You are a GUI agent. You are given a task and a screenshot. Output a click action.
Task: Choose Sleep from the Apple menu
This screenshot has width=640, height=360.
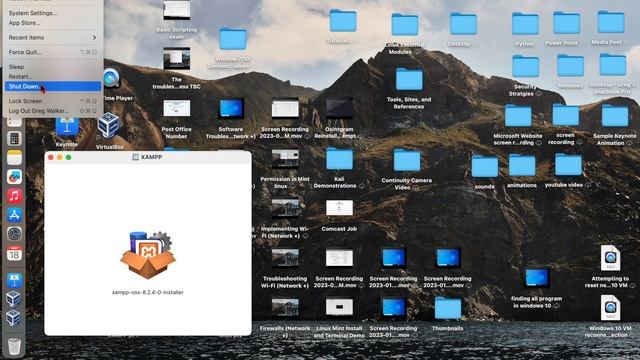coord(52,67)
